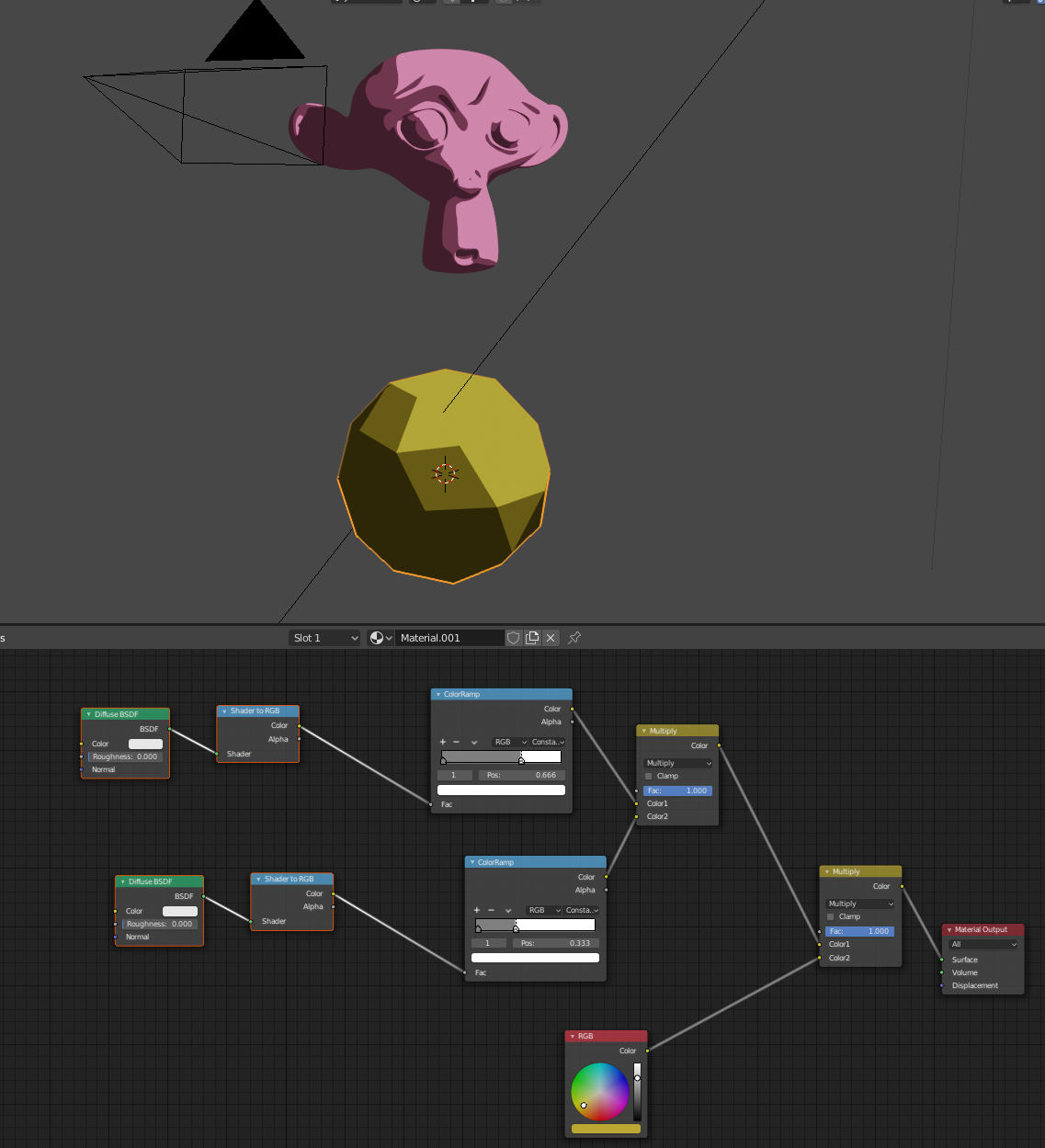Click the Pos 0.333 field
The width and height of the screenshot is (1045, 1148).
click(x=555, y=943)
